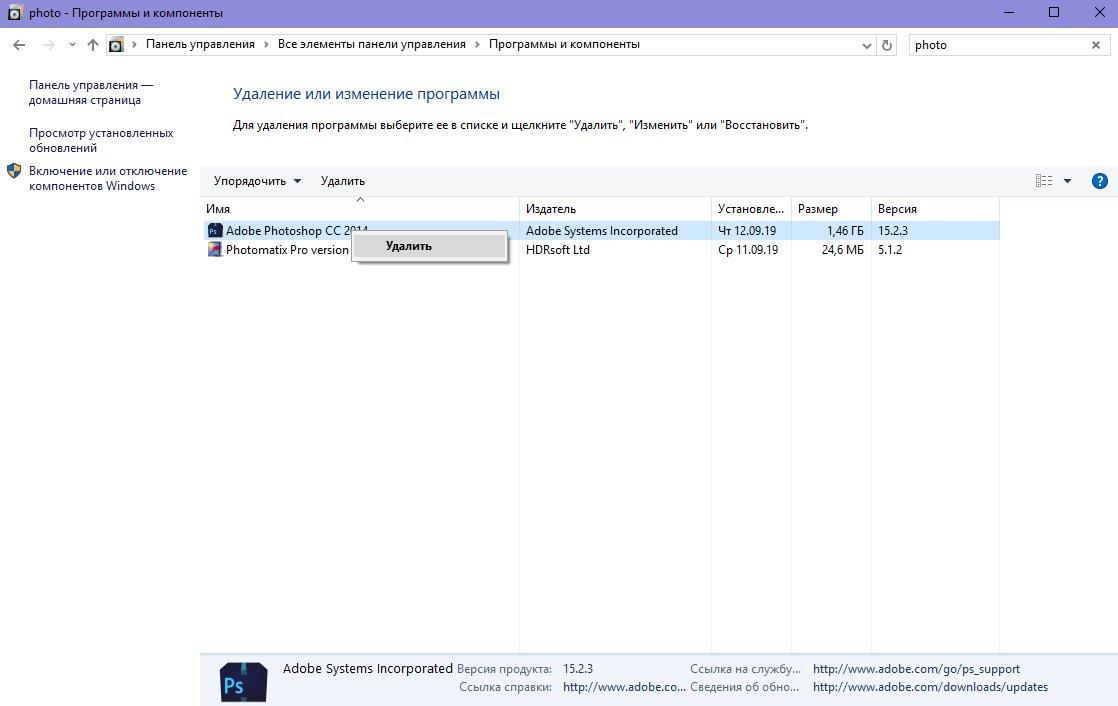Click the 'http://www.adobe.co...' help link value
This screenshot has height=706, width=1118.
pyautogui.click(x=624, y=687)
